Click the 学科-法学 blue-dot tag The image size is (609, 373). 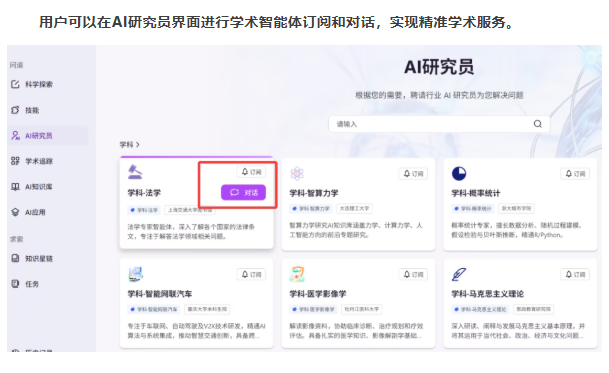(144, 210)
